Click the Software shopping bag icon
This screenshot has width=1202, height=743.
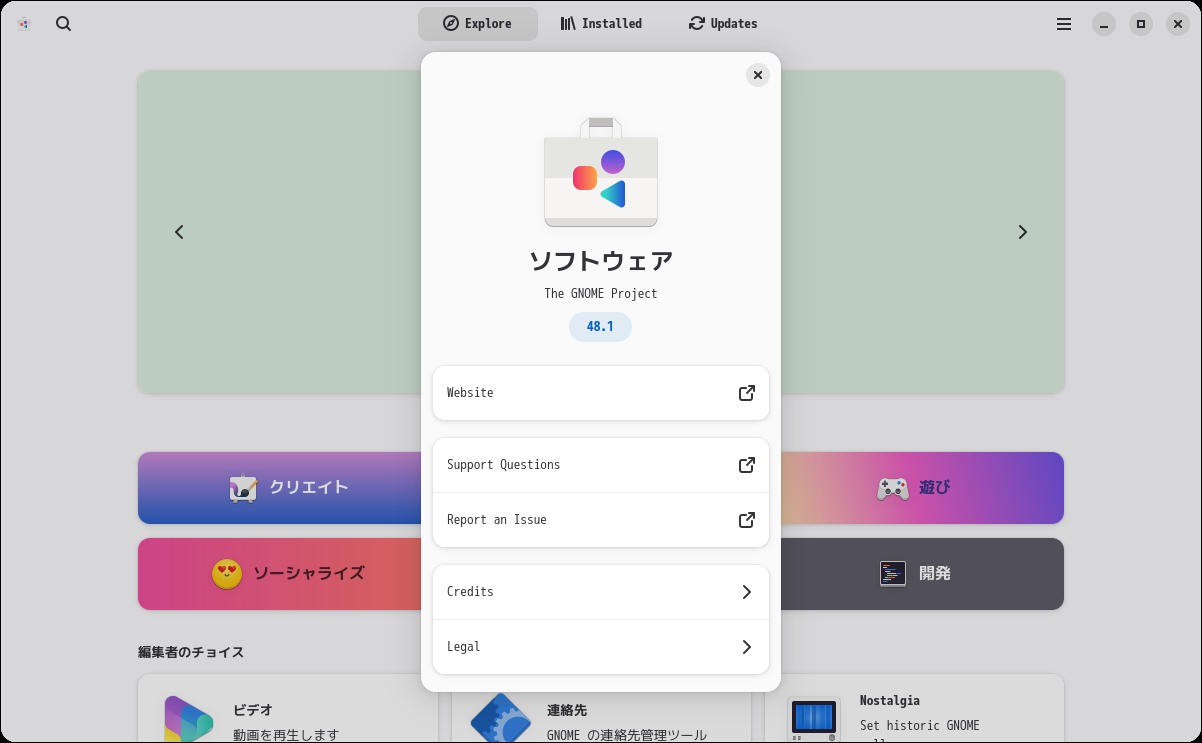click(601, 172)
